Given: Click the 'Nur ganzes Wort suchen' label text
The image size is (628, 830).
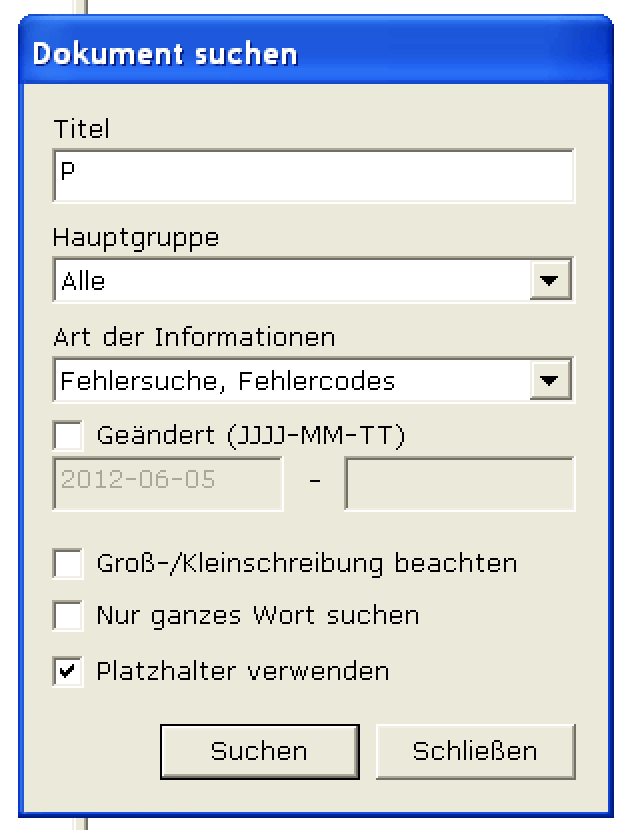Looking at the screenshot, I should [x=258, y=616].
